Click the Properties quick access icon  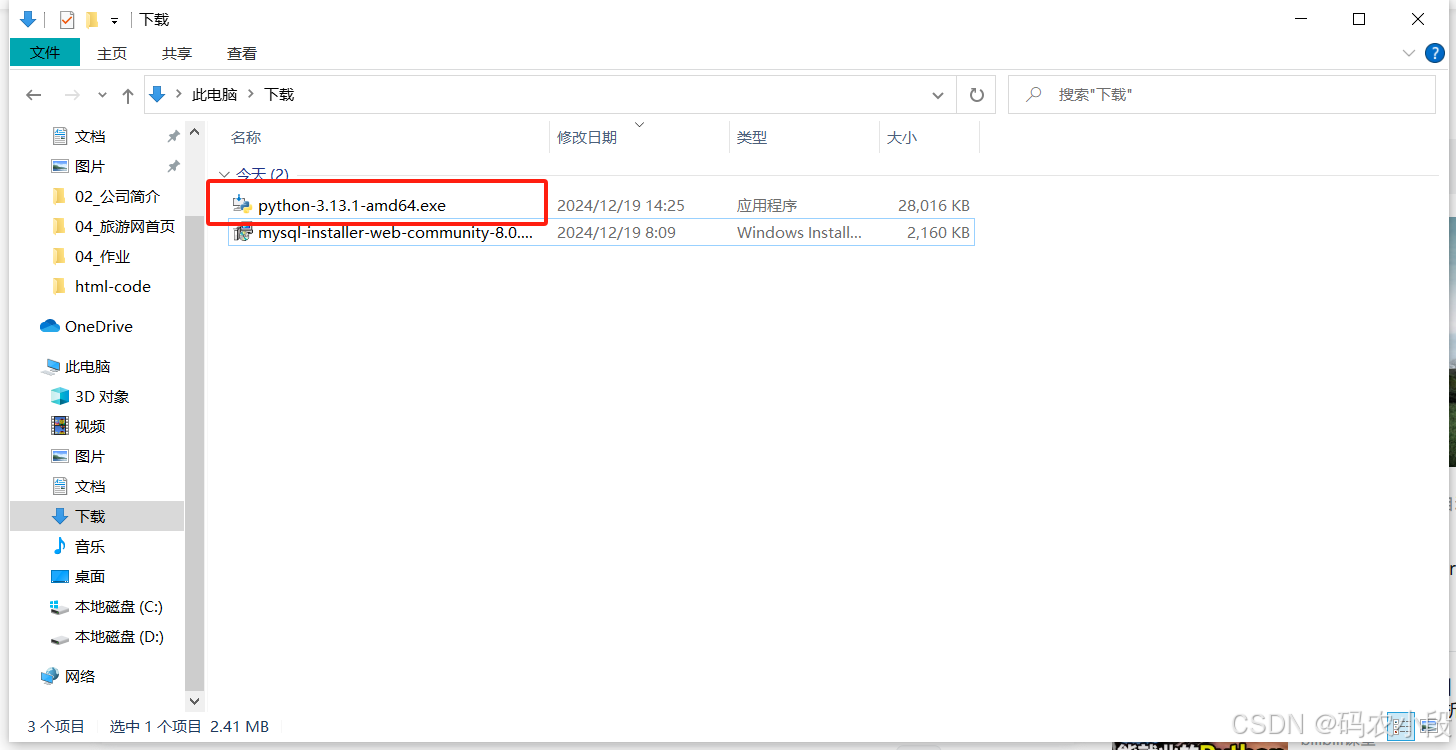tap(66, 19)
